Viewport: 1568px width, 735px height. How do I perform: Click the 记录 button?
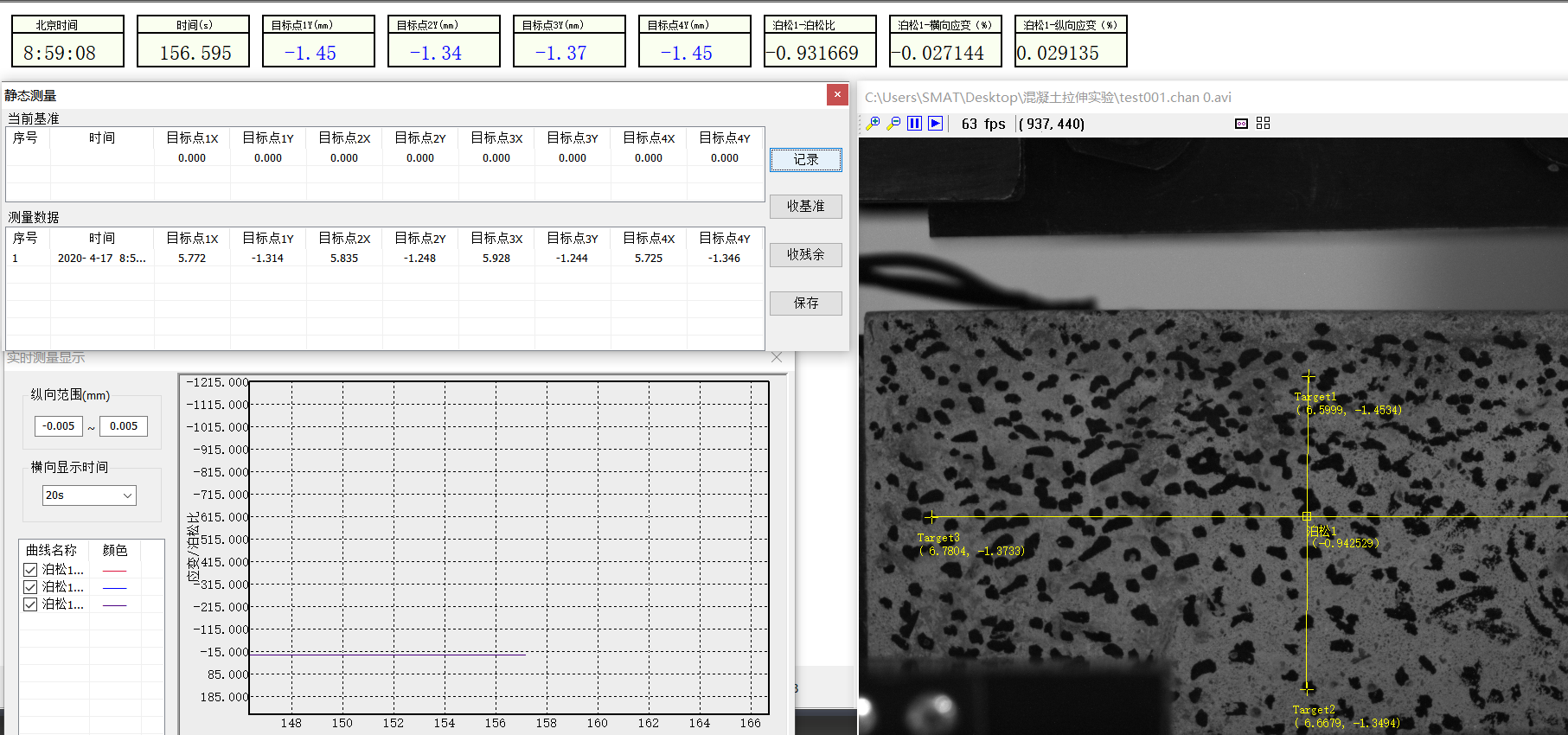tap(805, 160)
